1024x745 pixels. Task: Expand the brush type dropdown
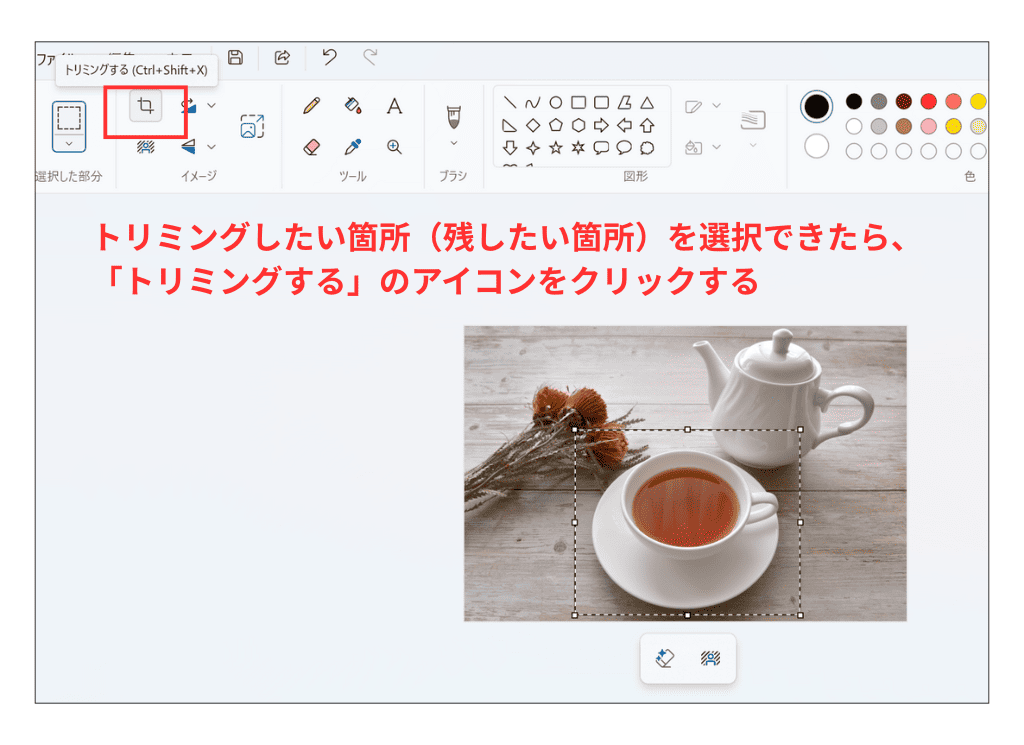(453, 143)
